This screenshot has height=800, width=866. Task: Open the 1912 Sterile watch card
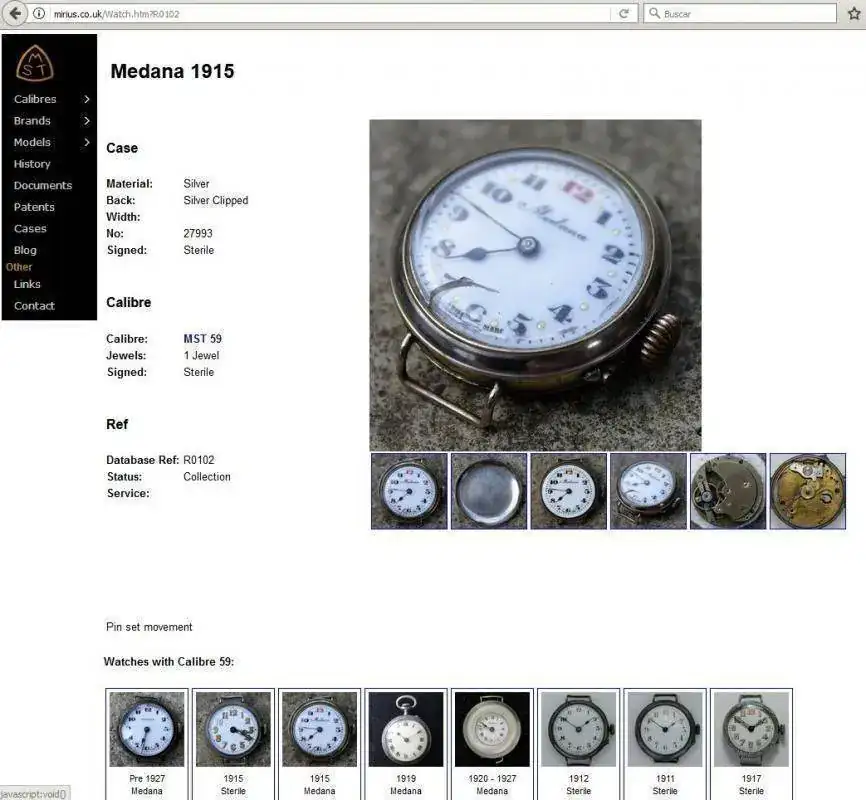pyautogui.click(x=578, y=744)
